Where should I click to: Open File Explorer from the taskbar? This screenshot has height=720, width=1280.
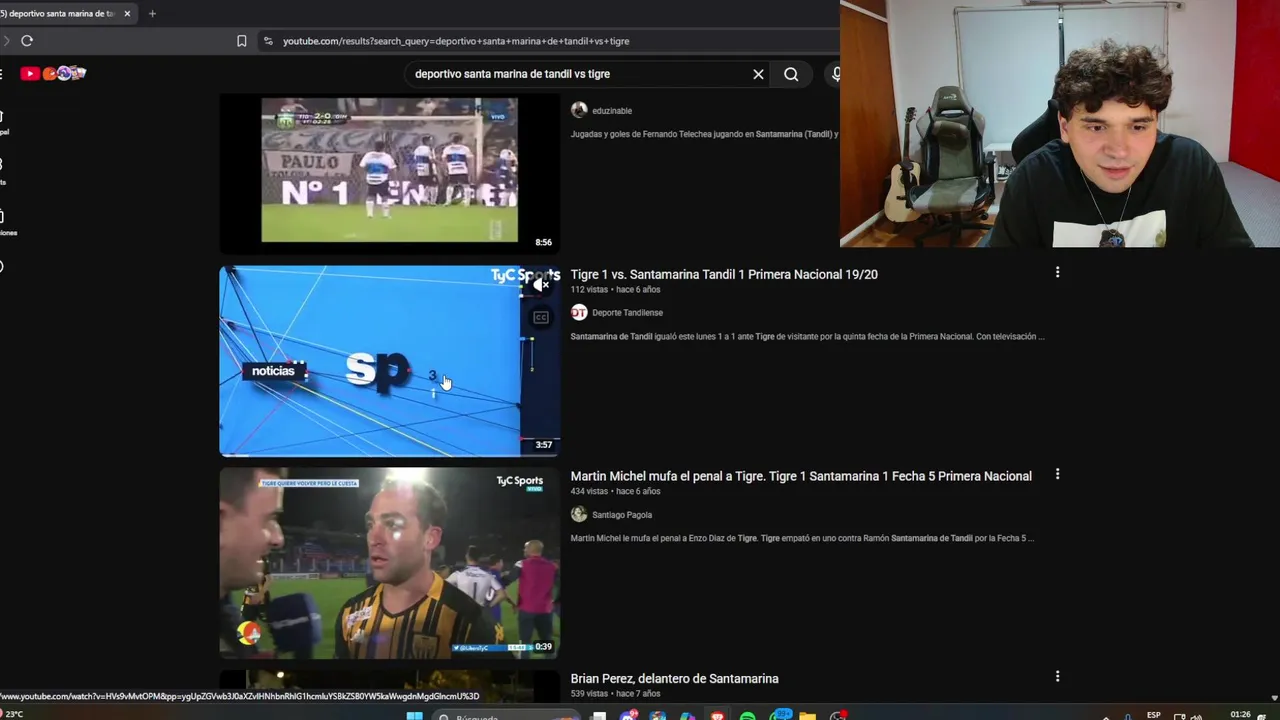[807, 716]
